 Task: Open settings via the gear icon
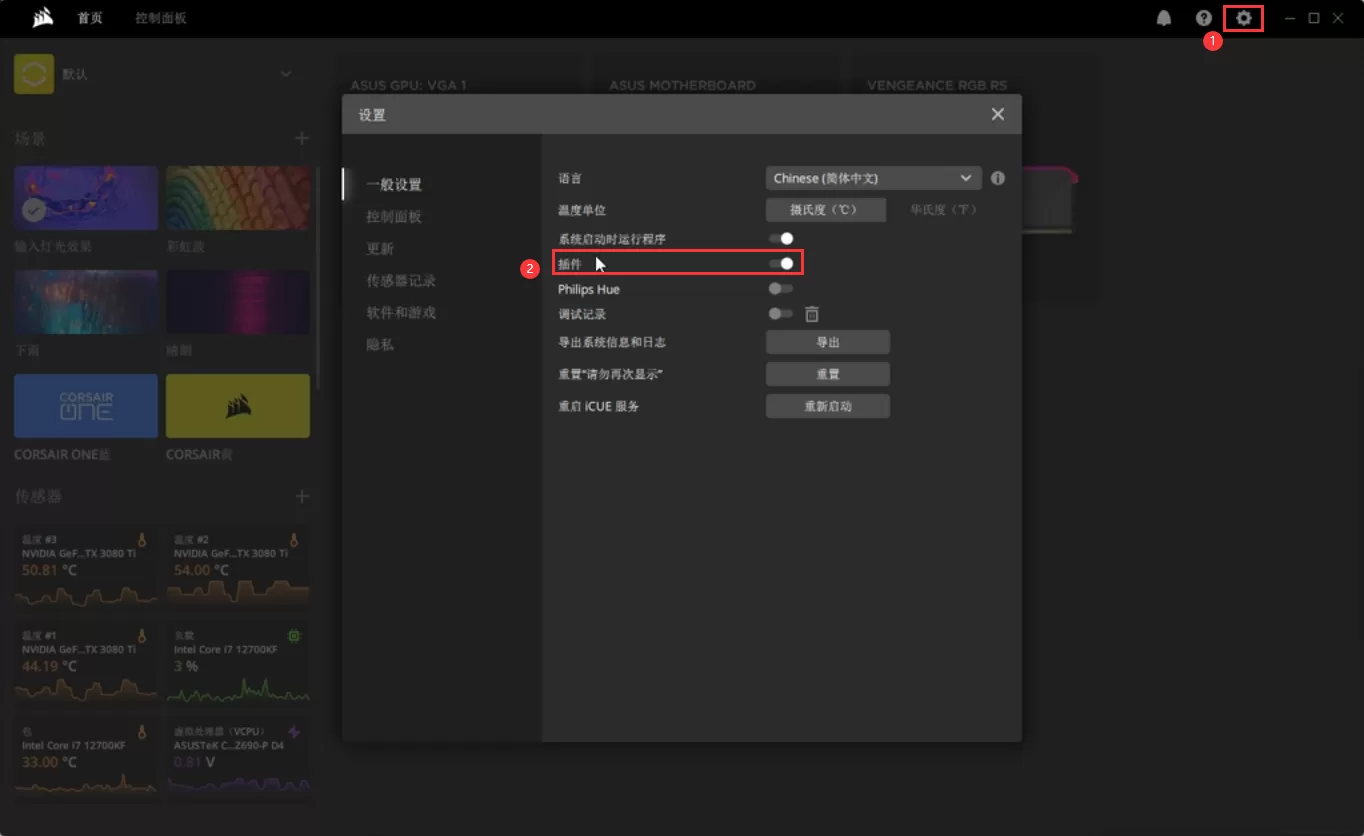coord(1243,18)
